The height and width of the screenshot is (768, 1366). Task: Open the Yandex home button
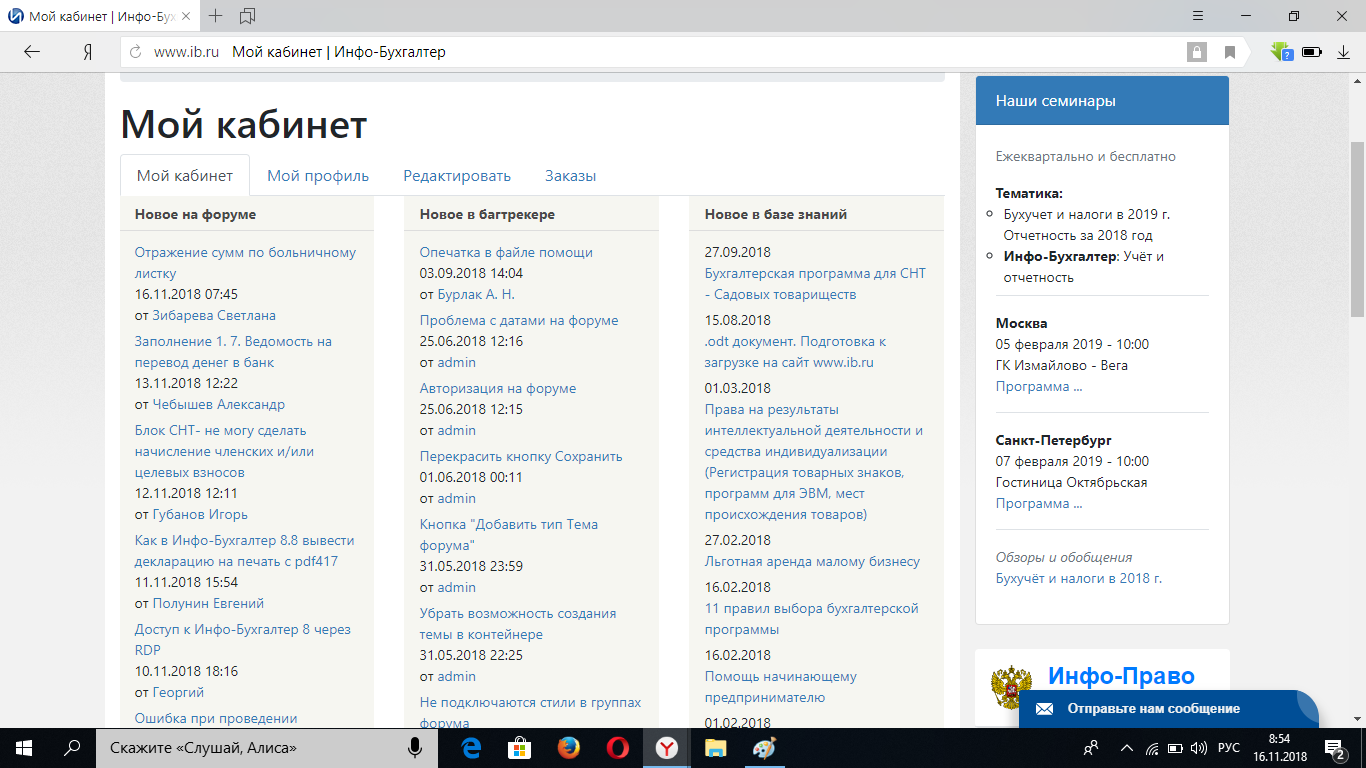(88, 52)
